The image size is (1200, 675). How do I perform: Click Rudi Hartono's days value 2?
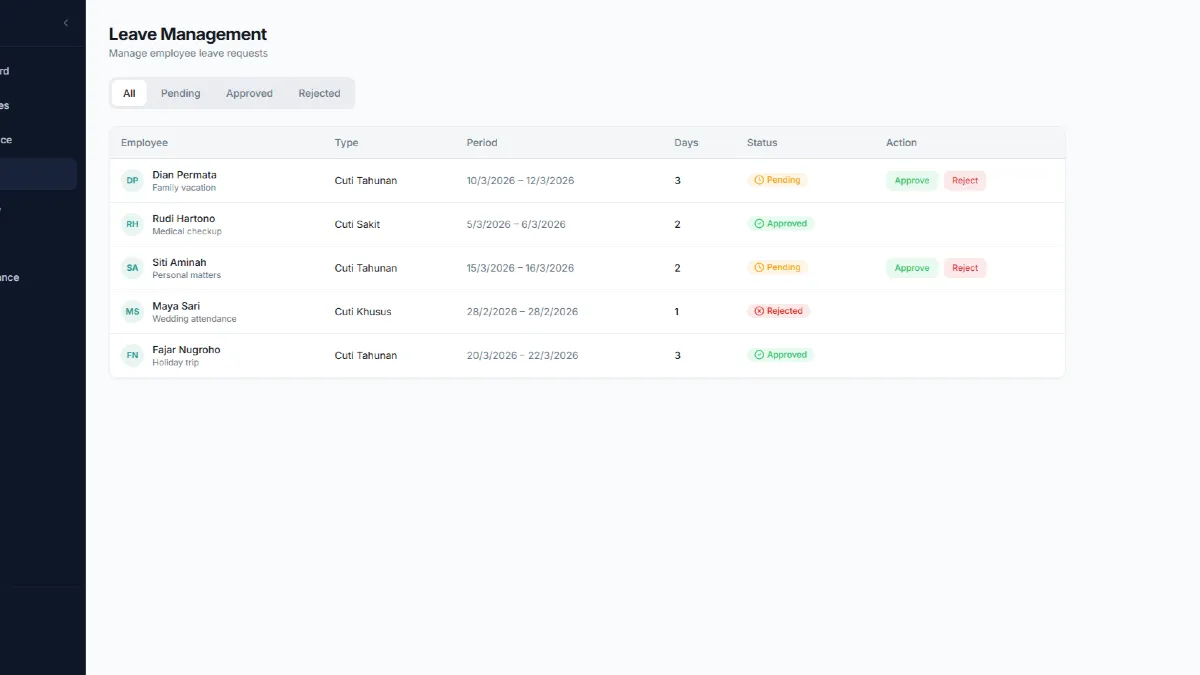(x=677, y=224)
